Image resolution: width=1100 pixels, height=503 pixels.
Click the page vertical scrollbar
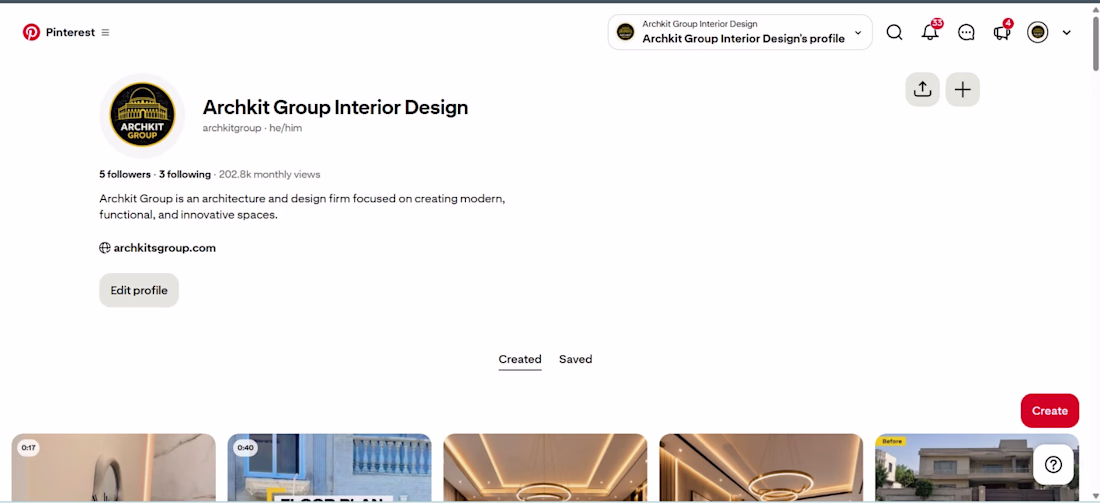tap(1096, 42)
